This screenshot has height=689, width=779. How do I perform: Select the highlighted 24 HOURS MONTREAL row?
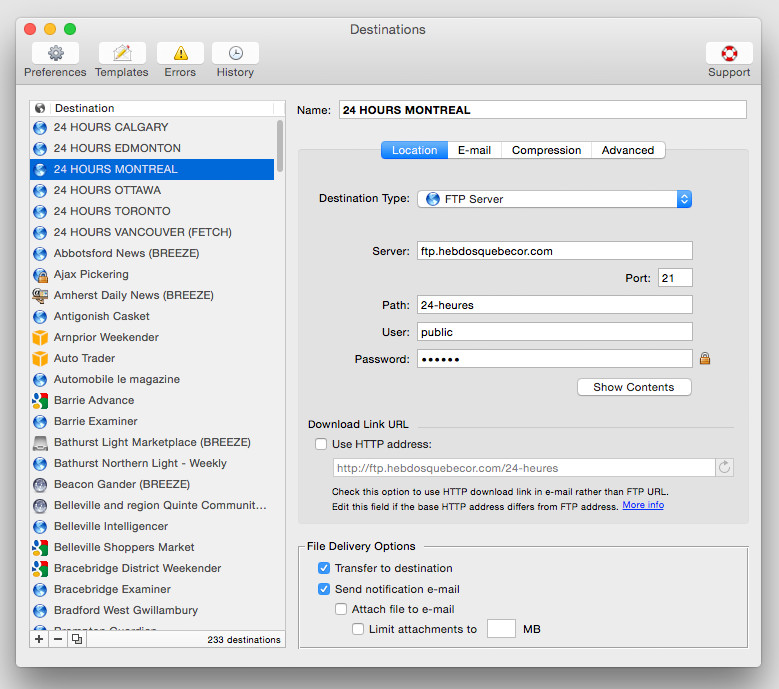152,169
